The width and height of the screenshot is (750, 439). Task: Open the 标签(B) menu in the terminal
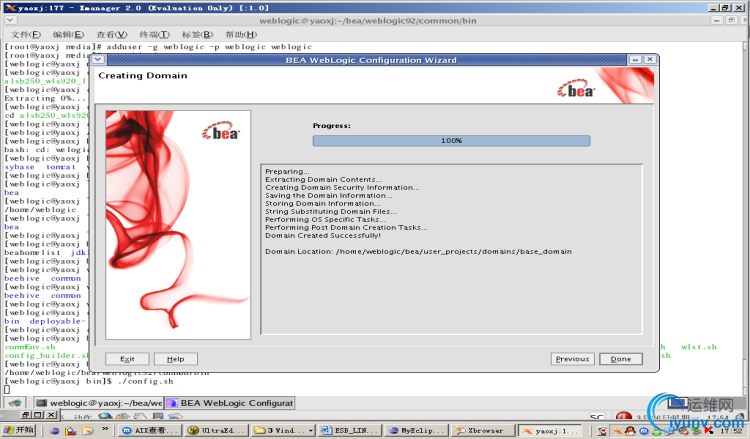tap(198, 34)
